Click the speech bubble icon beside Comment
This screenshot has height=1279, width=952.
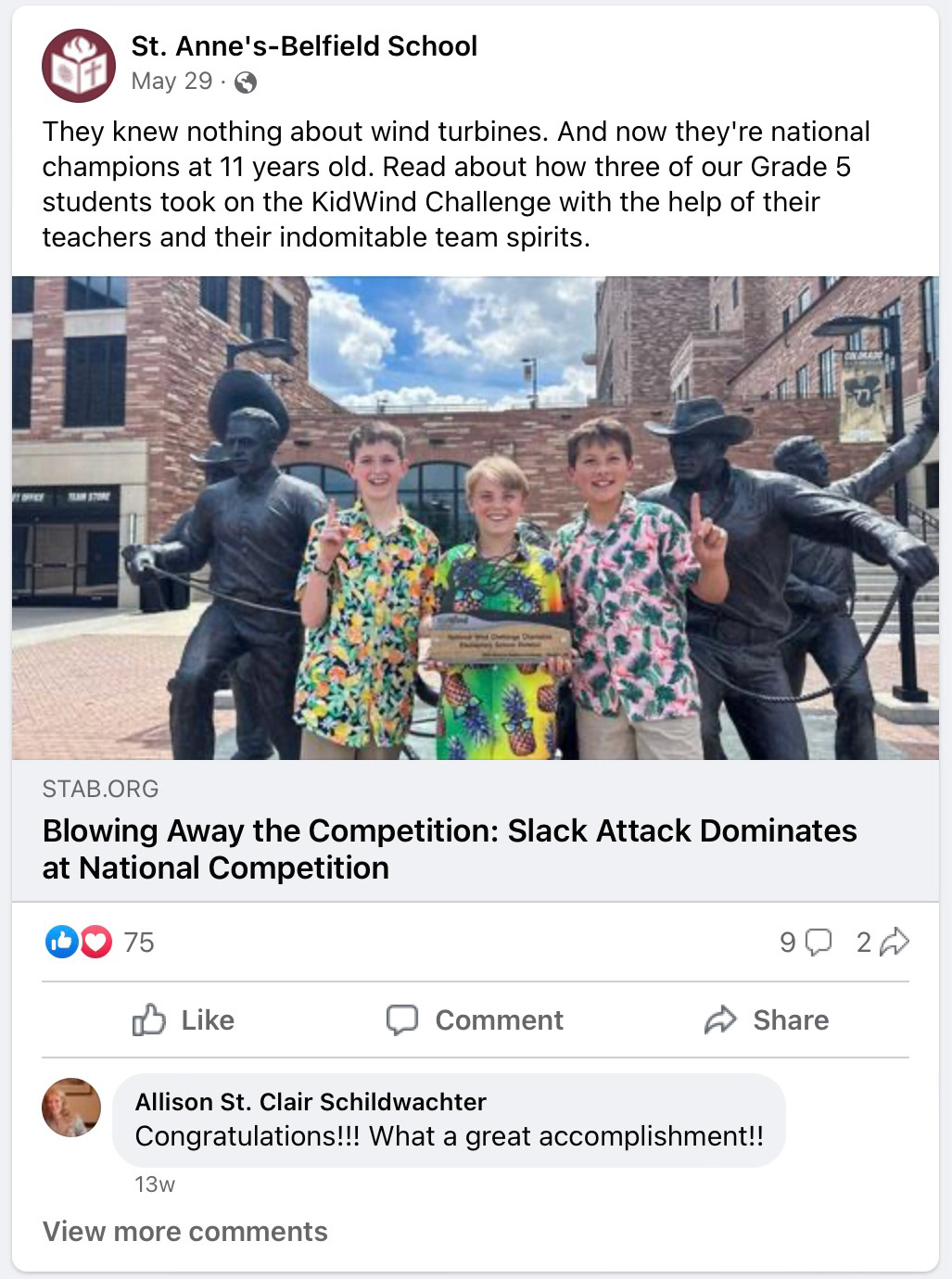click(402, 1019)
